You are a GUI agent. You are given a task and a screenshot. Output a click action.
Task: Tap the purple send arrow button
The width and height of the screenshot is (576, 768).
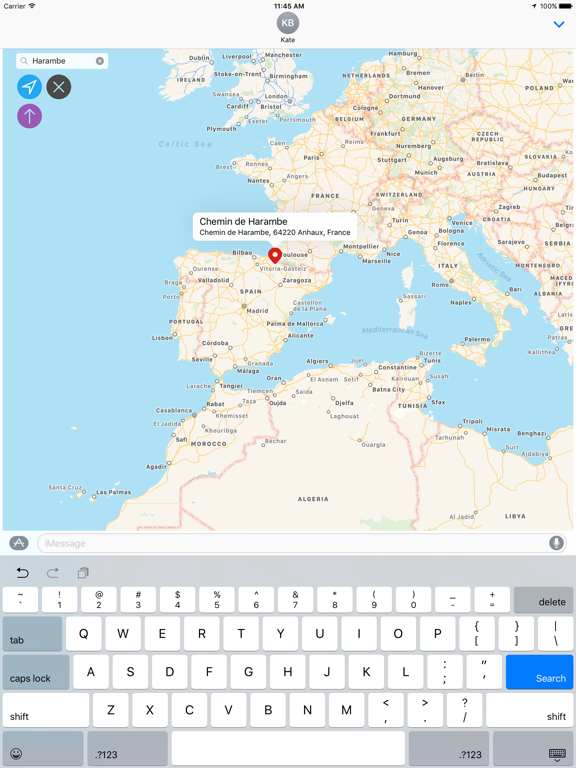(29, 116)
